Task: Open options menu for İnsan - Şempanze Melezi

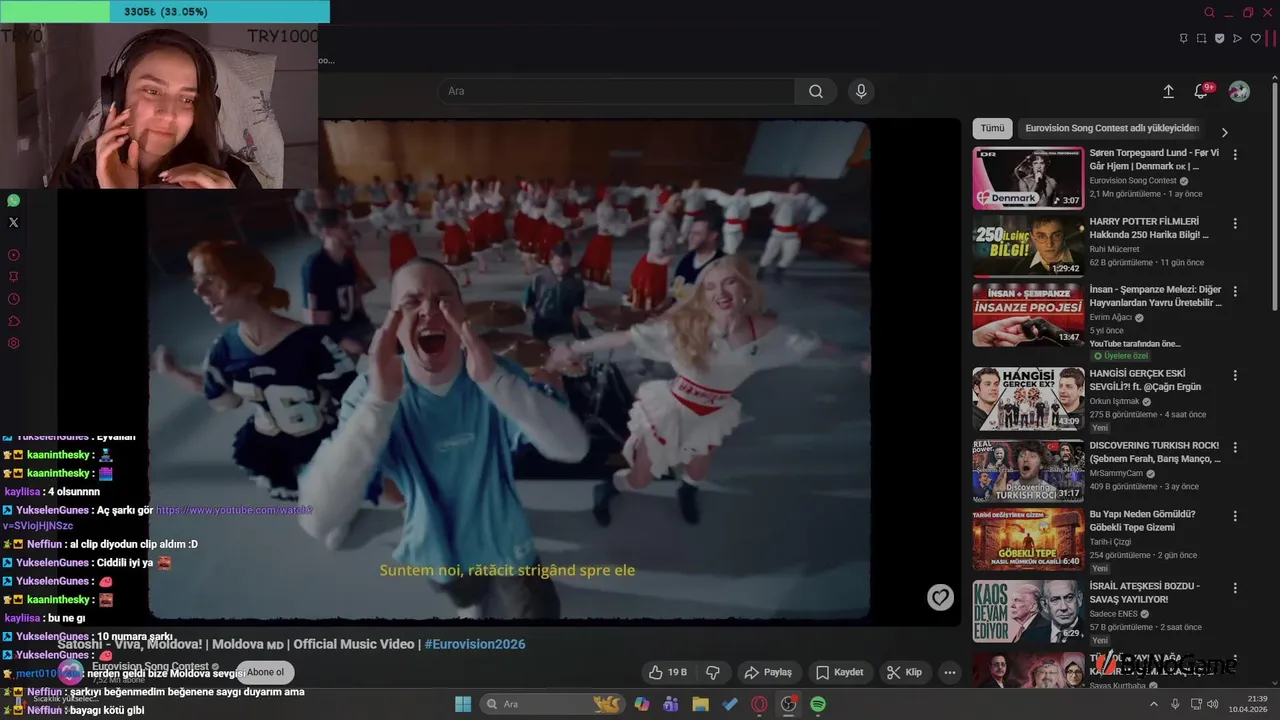Action: (1235, 291)
